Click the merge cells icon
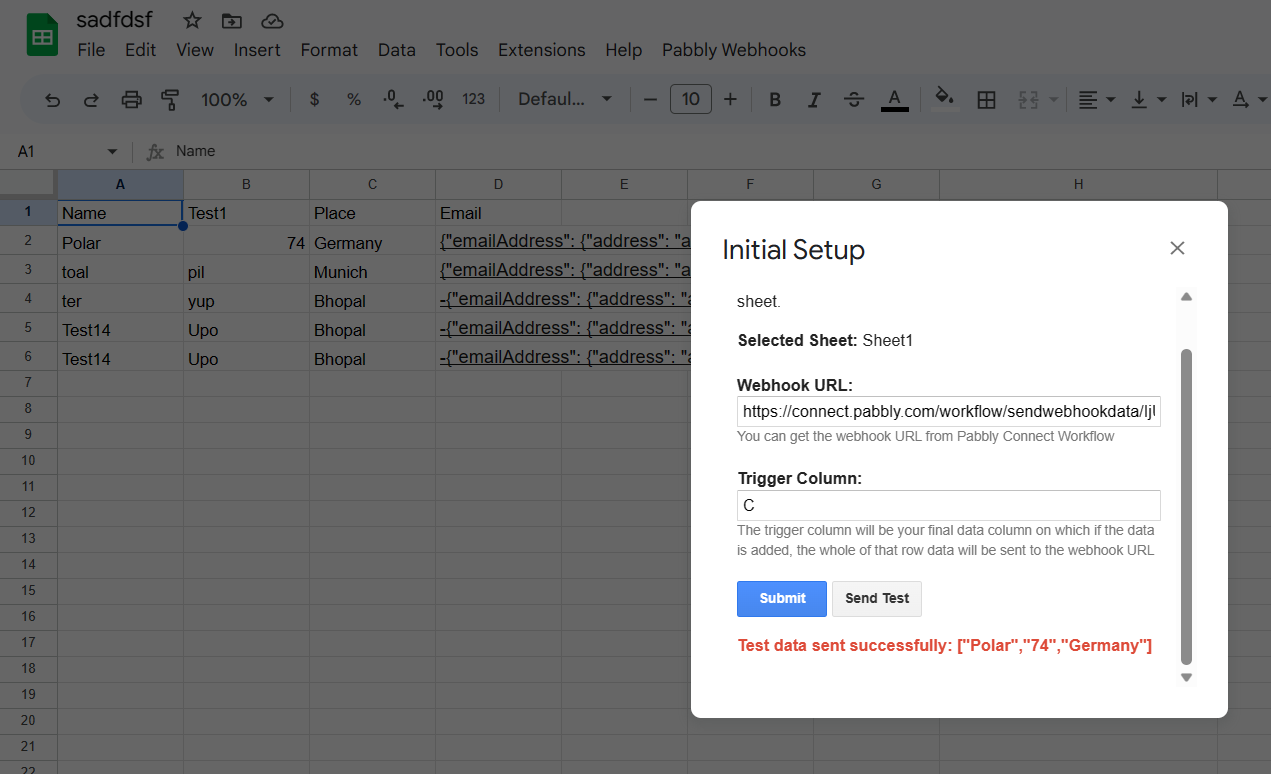 [x=1028, y=99]
